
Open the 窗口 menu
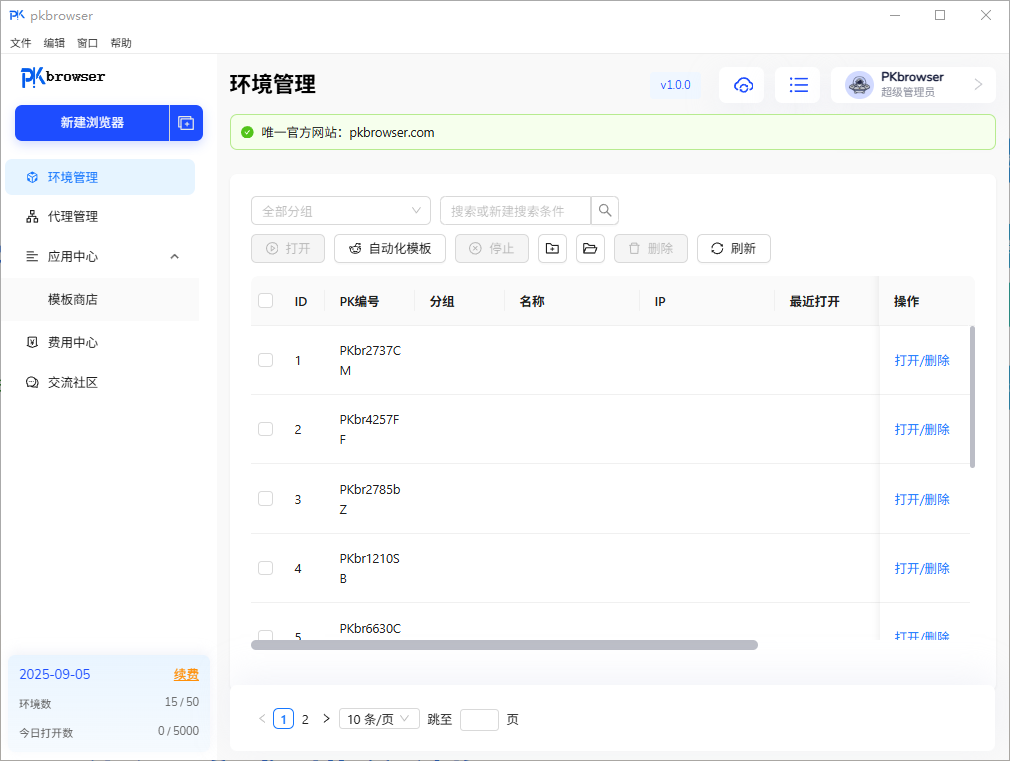[x=88, y=43]
